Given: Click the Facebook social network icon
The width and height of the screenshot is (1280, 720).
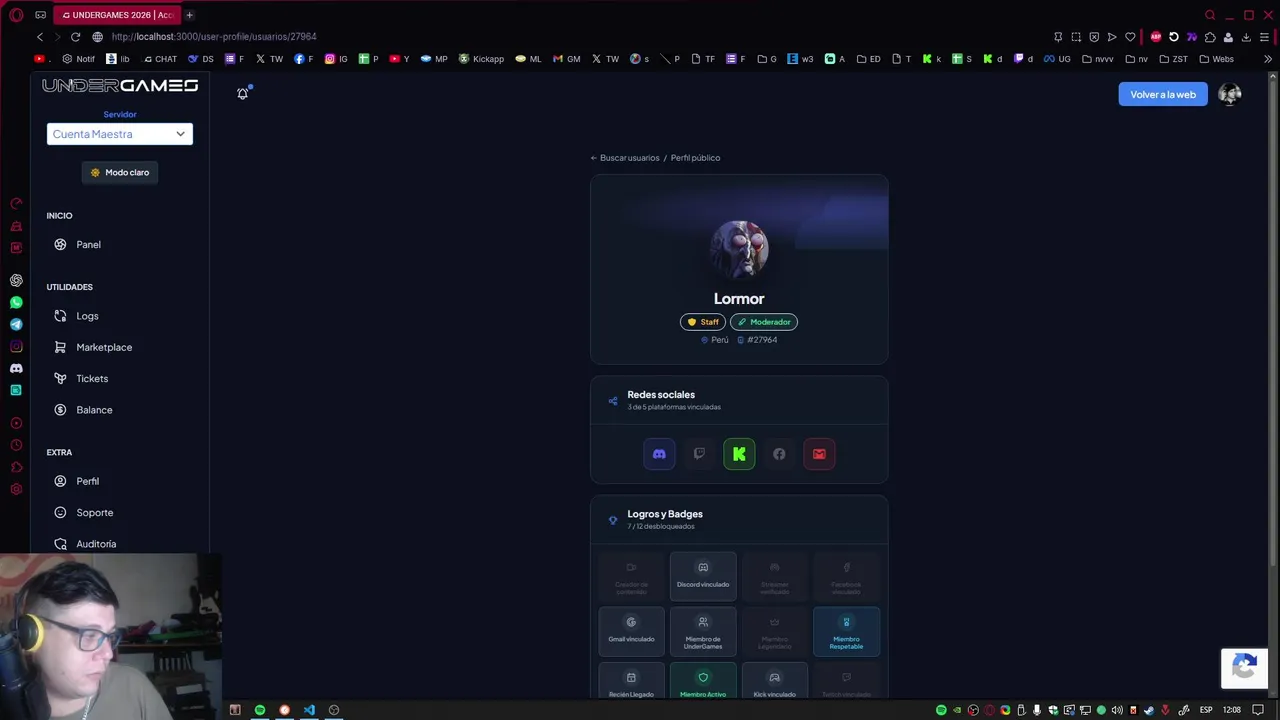Looking at the screenshot, I should coord(779,454).
